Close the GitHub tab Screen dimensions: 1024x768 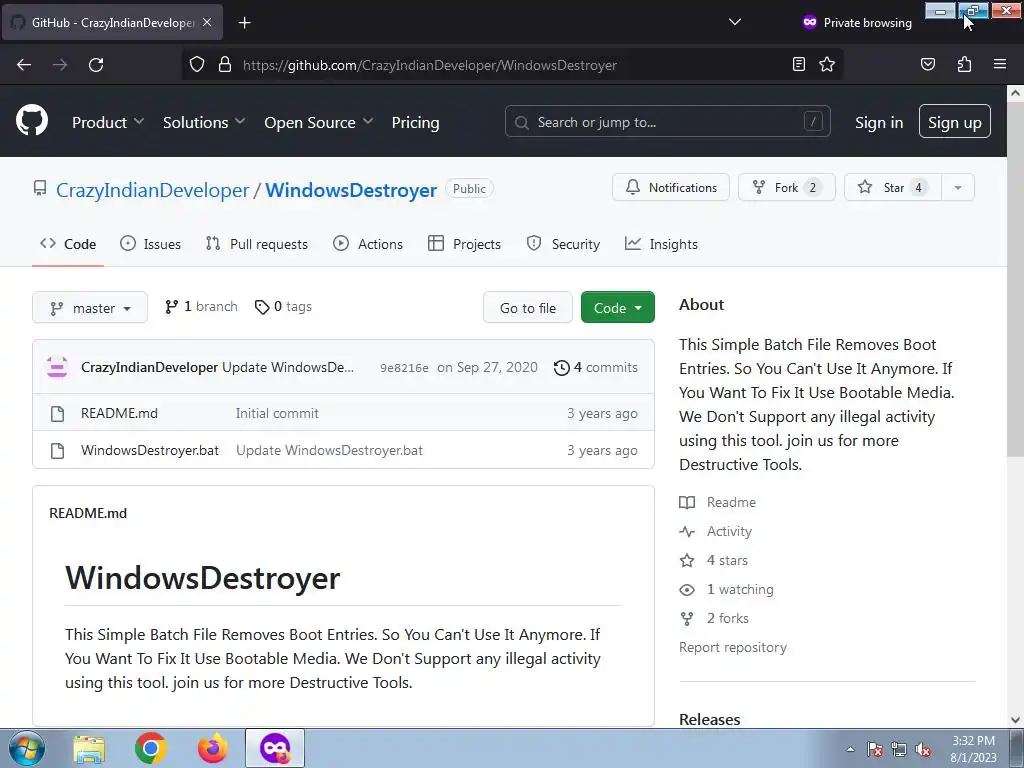(x=207, y=22)
